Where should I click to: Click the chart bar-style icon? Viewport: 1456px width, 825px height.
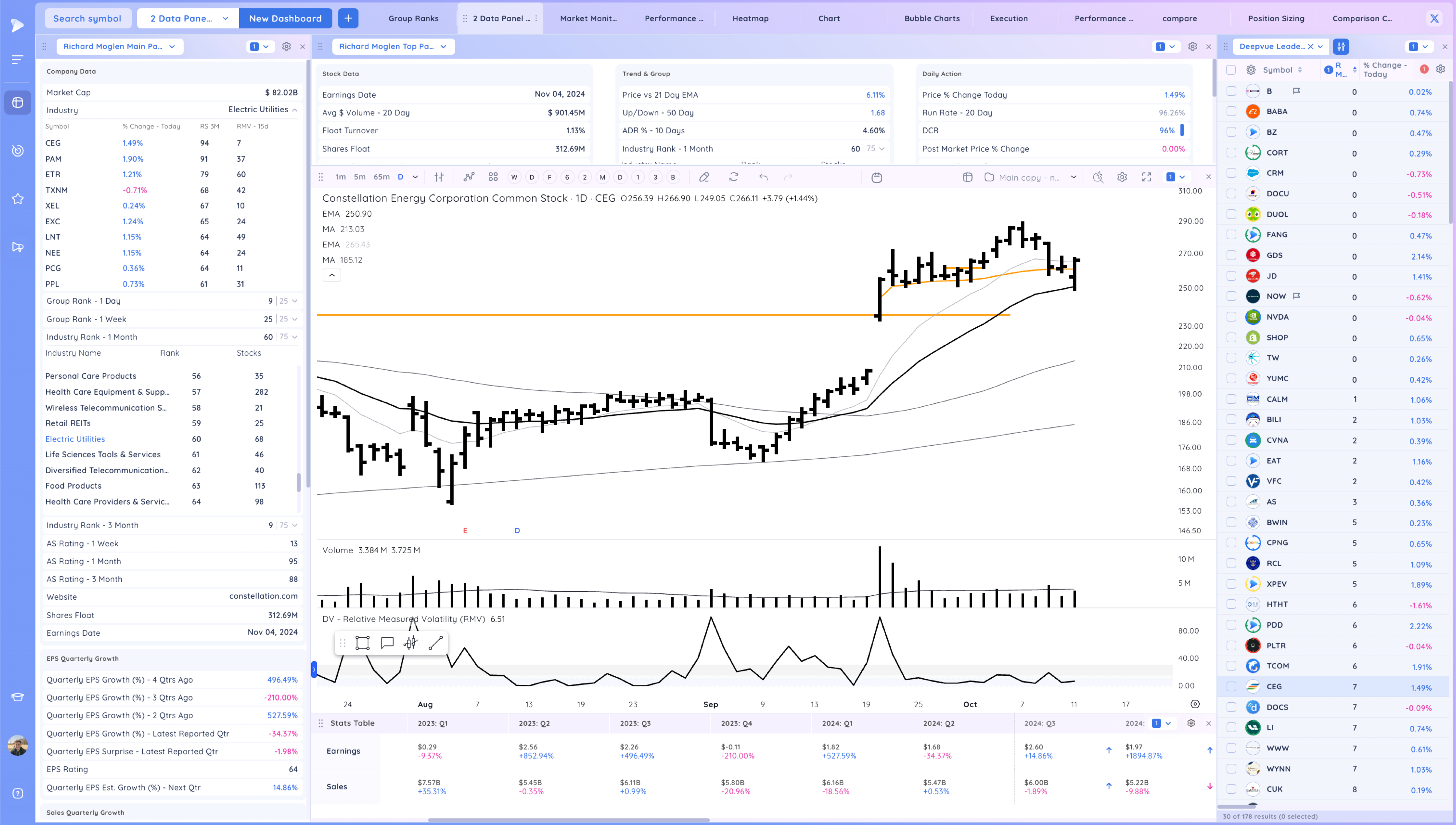439,177
